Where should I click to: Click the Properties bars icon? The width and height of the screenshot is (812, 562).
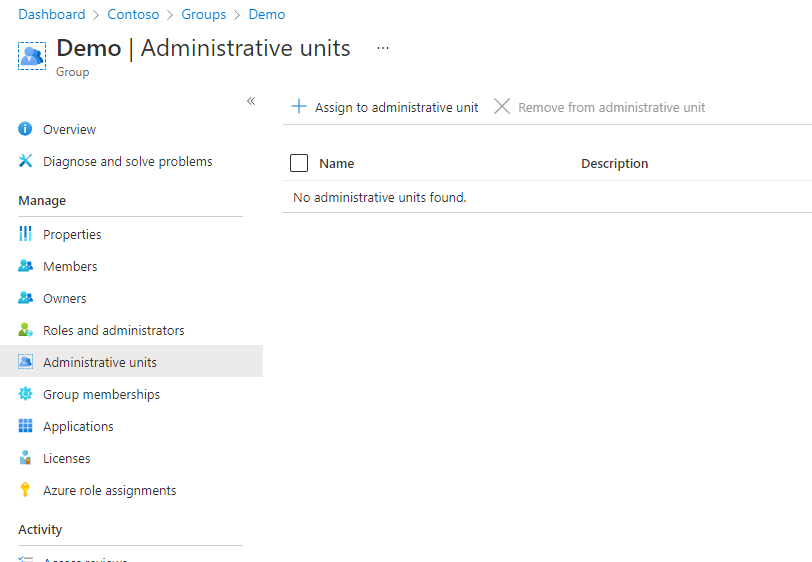click(26, 234)
